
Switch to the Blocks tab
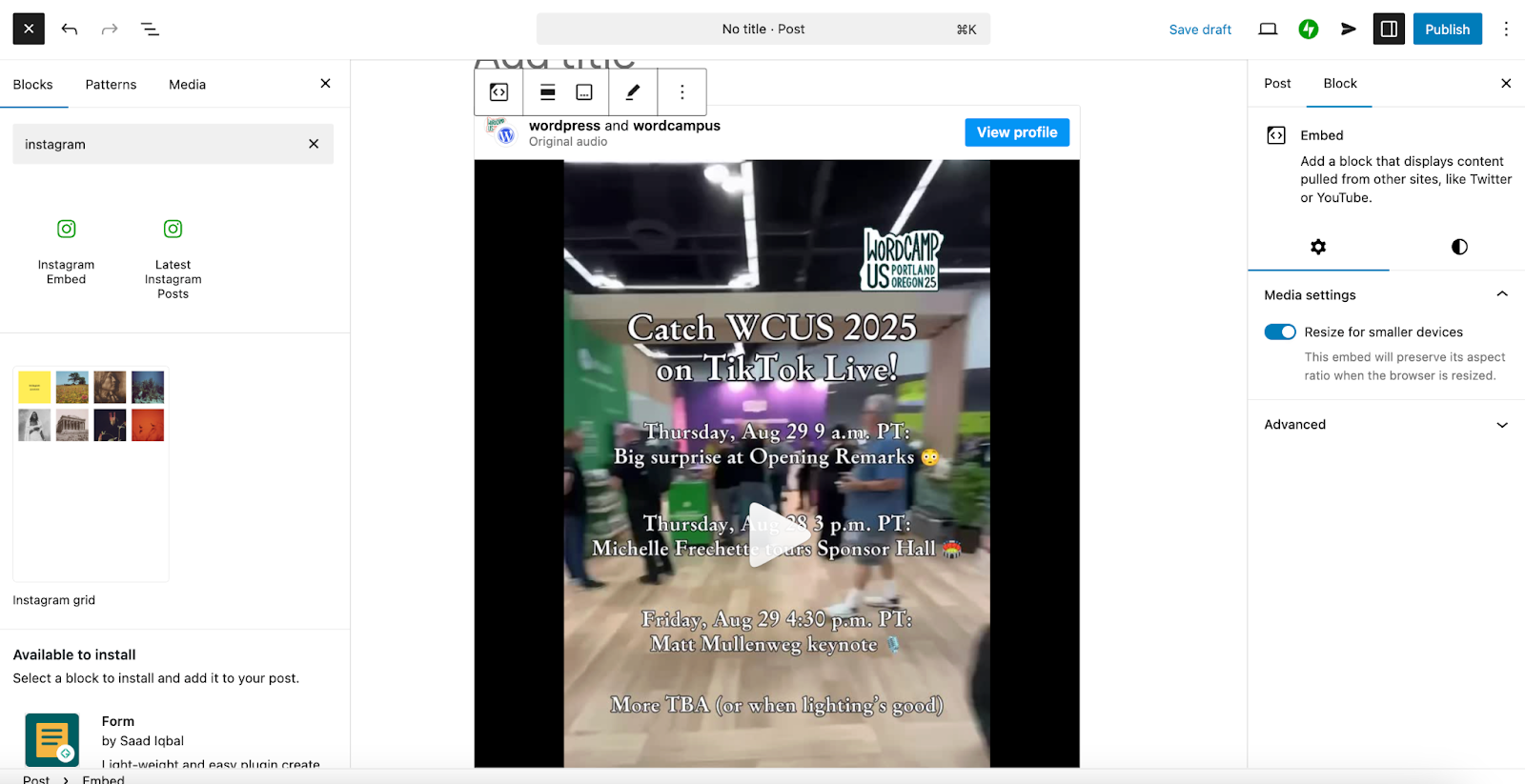point(33,85)
